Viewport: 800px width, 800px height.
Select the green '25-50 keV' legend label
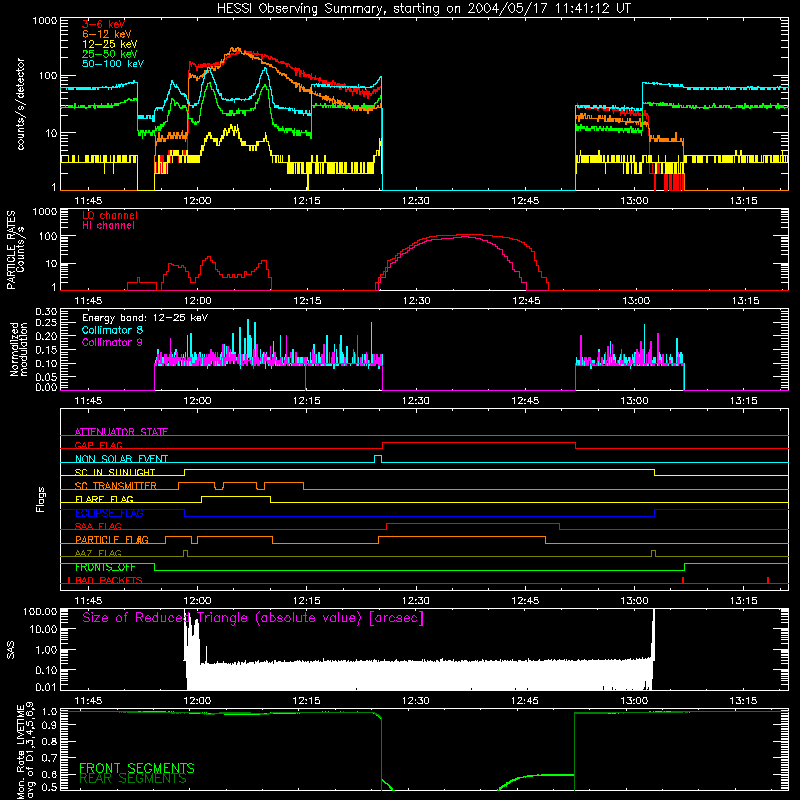click(x=110, y=54)
